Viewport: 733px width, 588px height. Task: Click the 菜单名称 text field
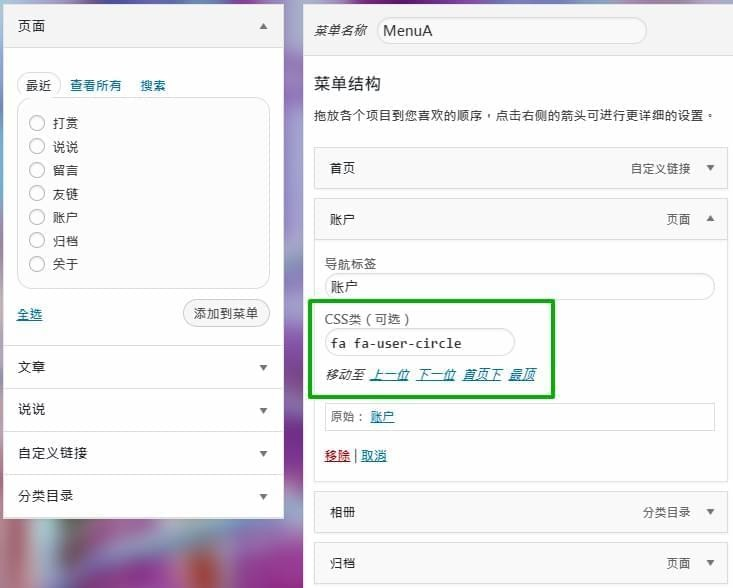(511, 31)
